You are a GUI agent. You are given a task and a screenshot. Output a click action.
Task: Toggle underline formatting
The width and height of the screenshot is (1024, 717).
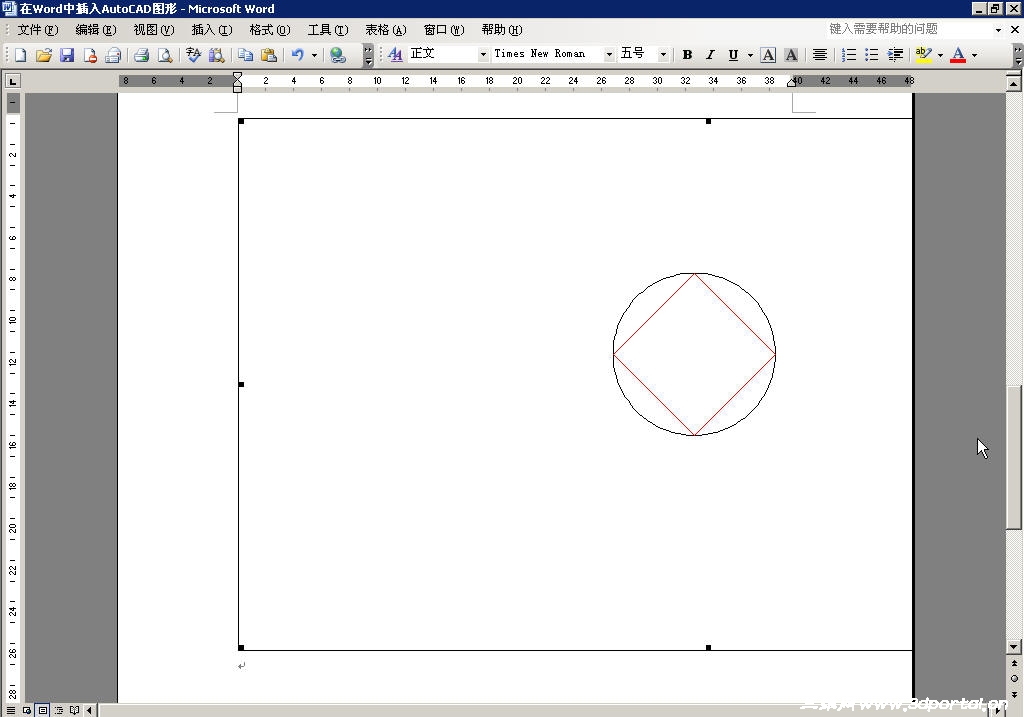point(733,55)
